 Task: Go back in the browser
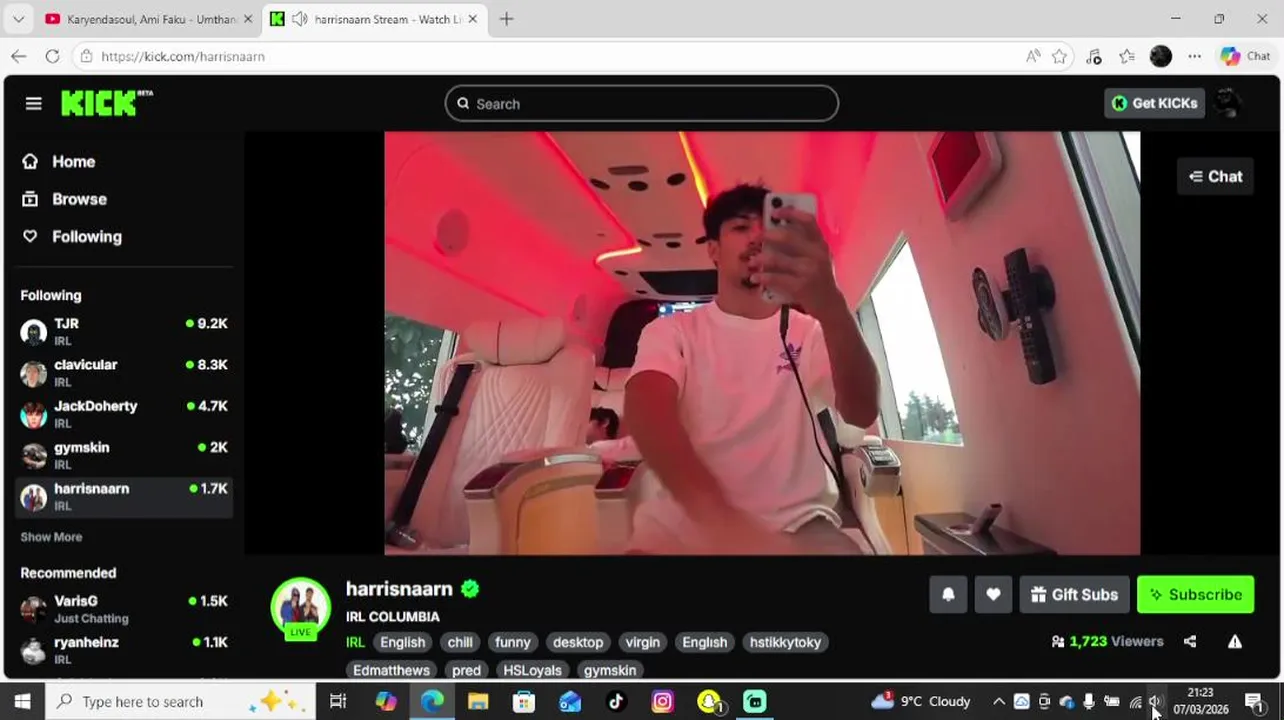(18, 56)
